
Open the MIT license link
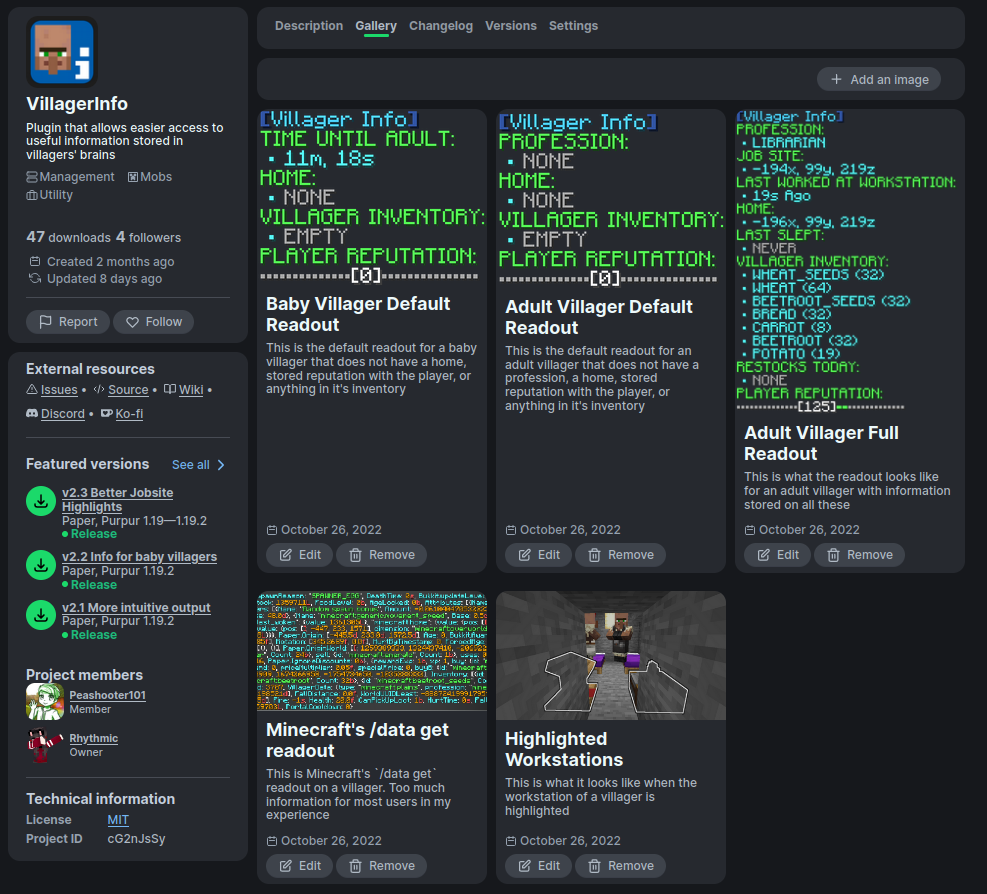click(117, 819)
